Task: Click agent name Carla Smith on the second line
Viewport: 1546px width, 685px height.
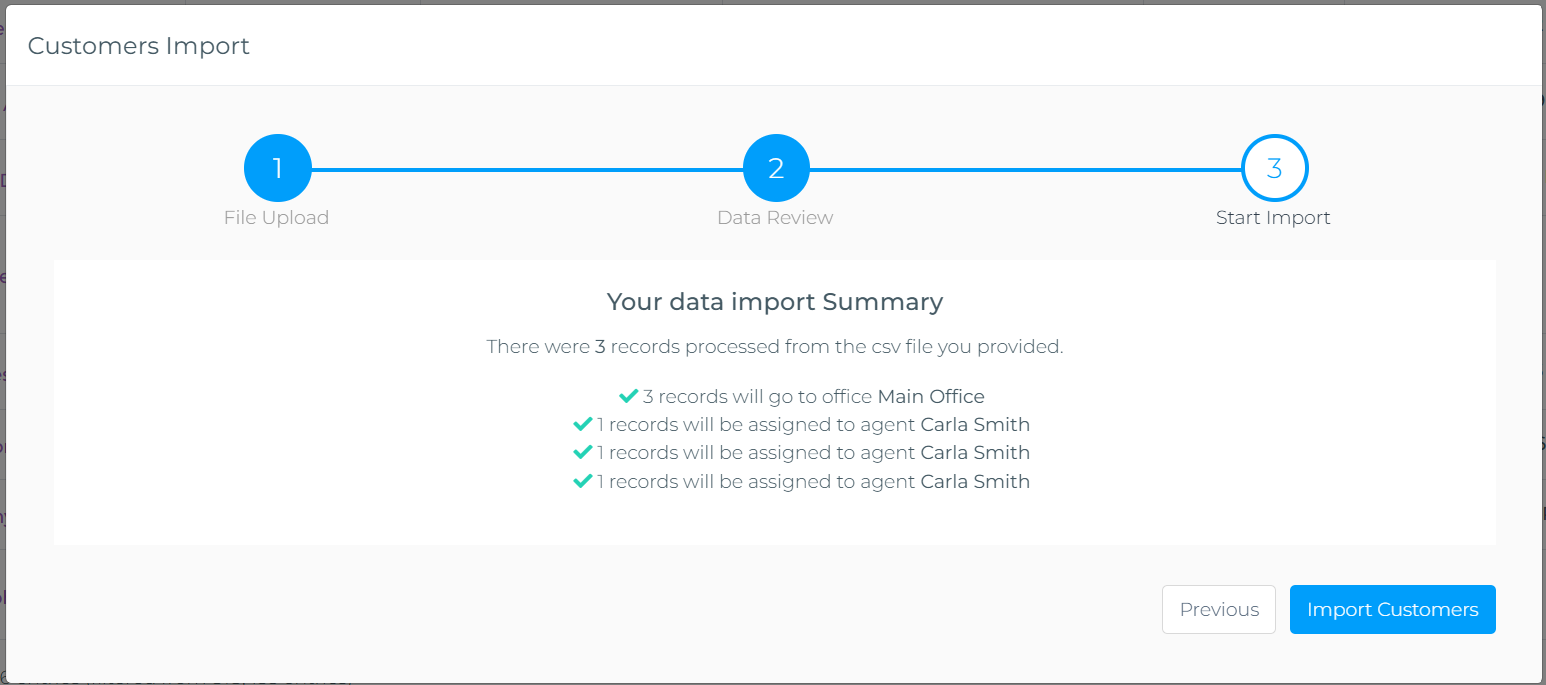Action: click(x=975, y=452)
